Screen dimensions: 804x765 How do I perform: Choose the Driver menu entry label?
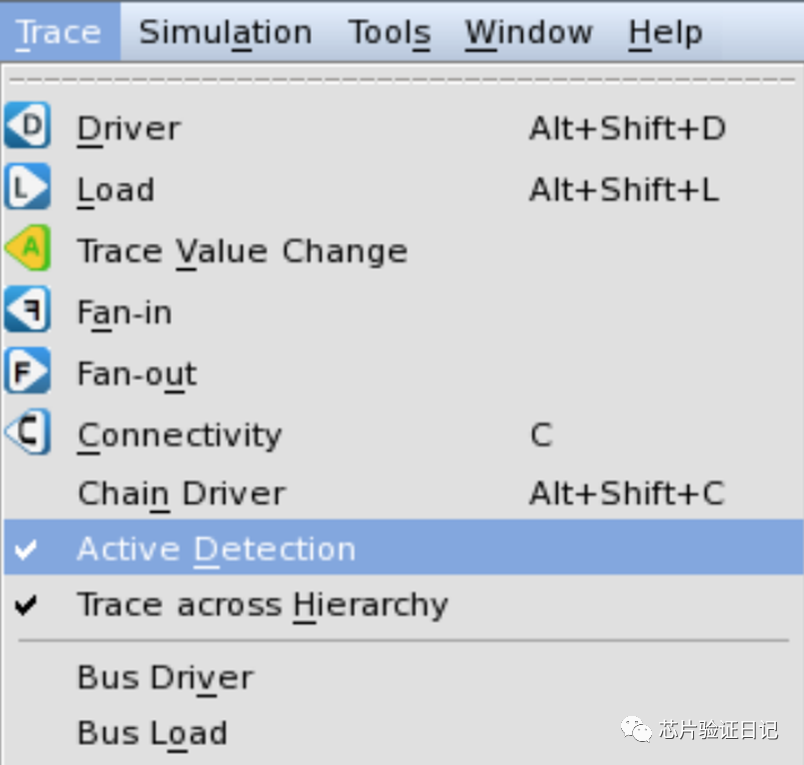(129, 128)
